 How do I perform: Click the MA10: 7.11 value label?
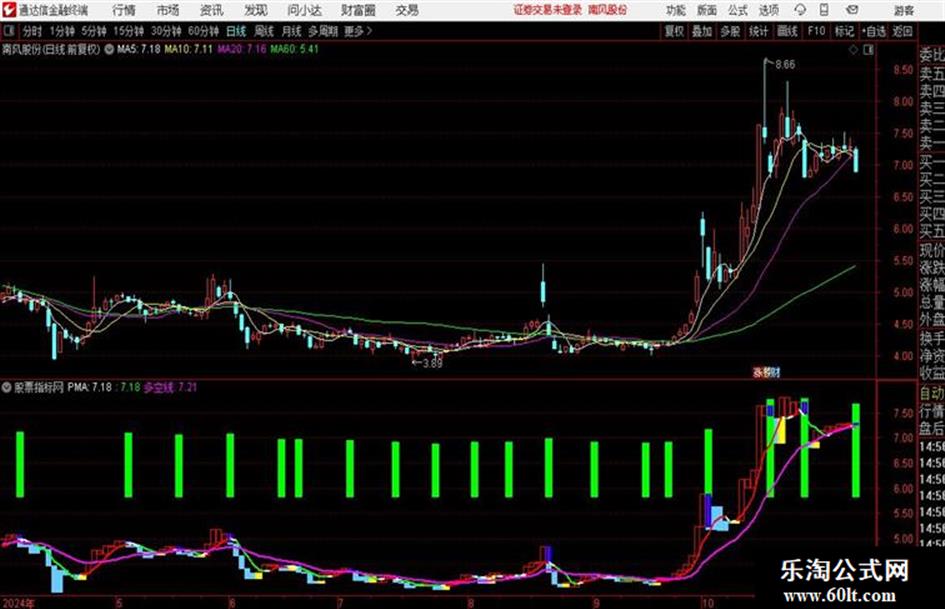click(189, 49)
